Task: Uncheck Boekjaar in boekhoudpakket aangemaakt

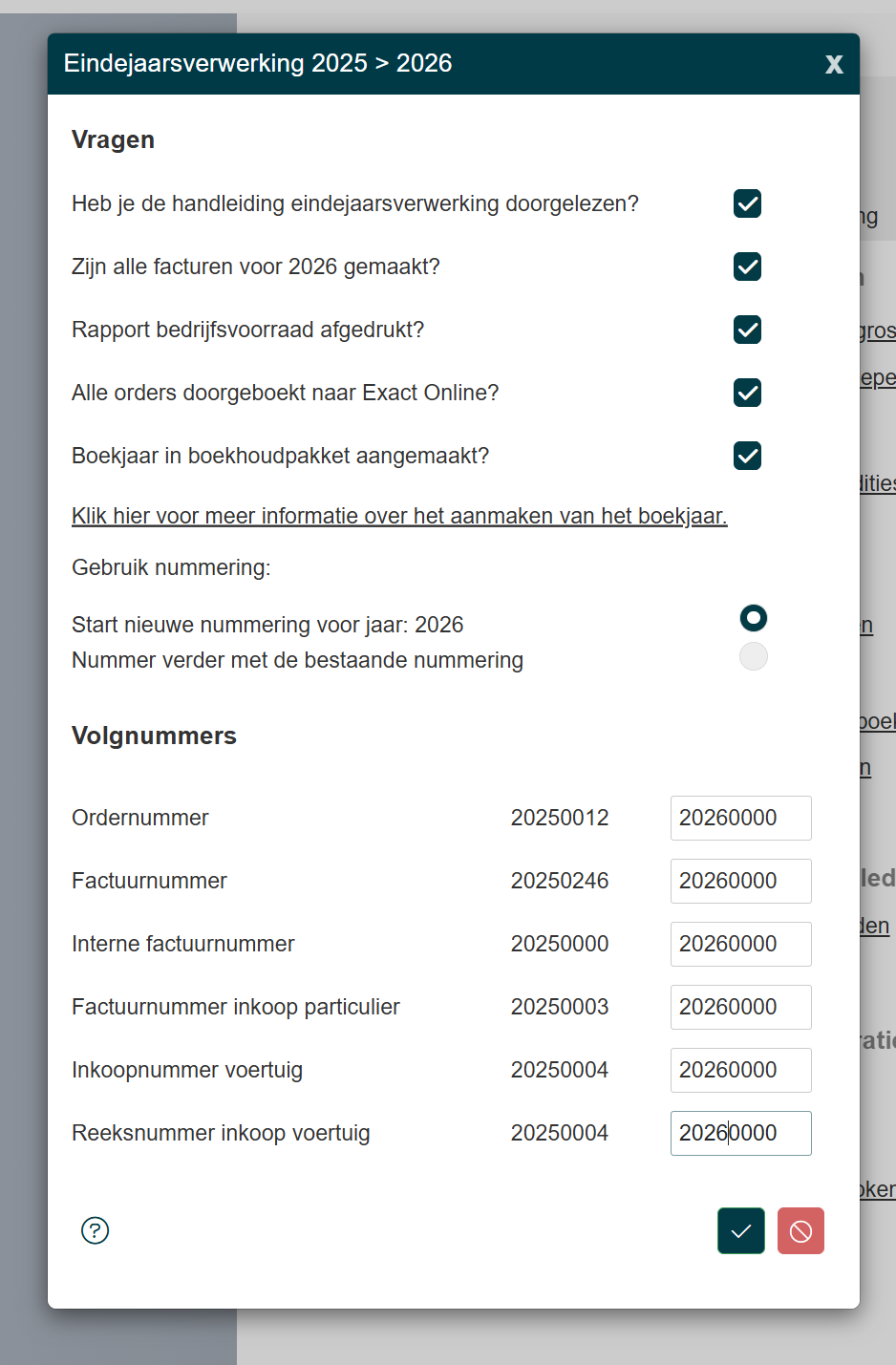Action: click(x=747, y=456)
